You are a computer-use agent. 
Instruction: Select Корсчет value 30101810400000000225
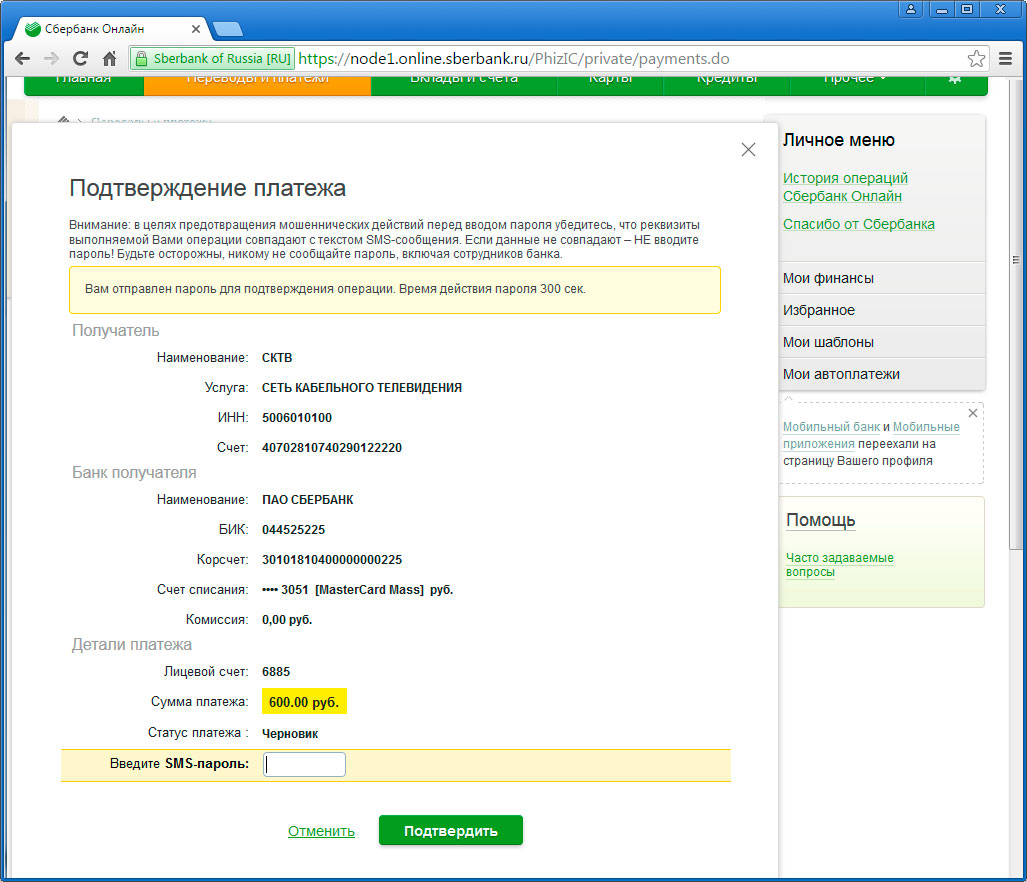332,560
